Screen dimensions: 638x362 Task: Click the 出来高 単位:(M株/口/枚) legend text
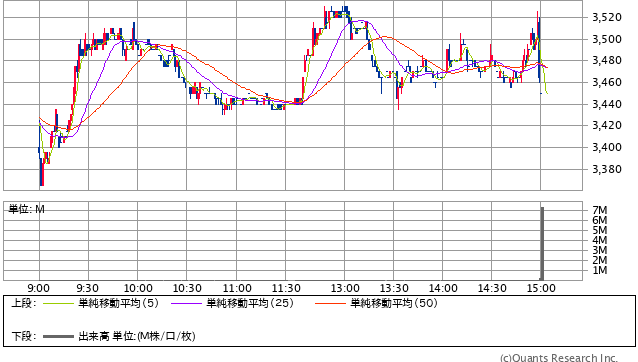(x=137, y=336)
